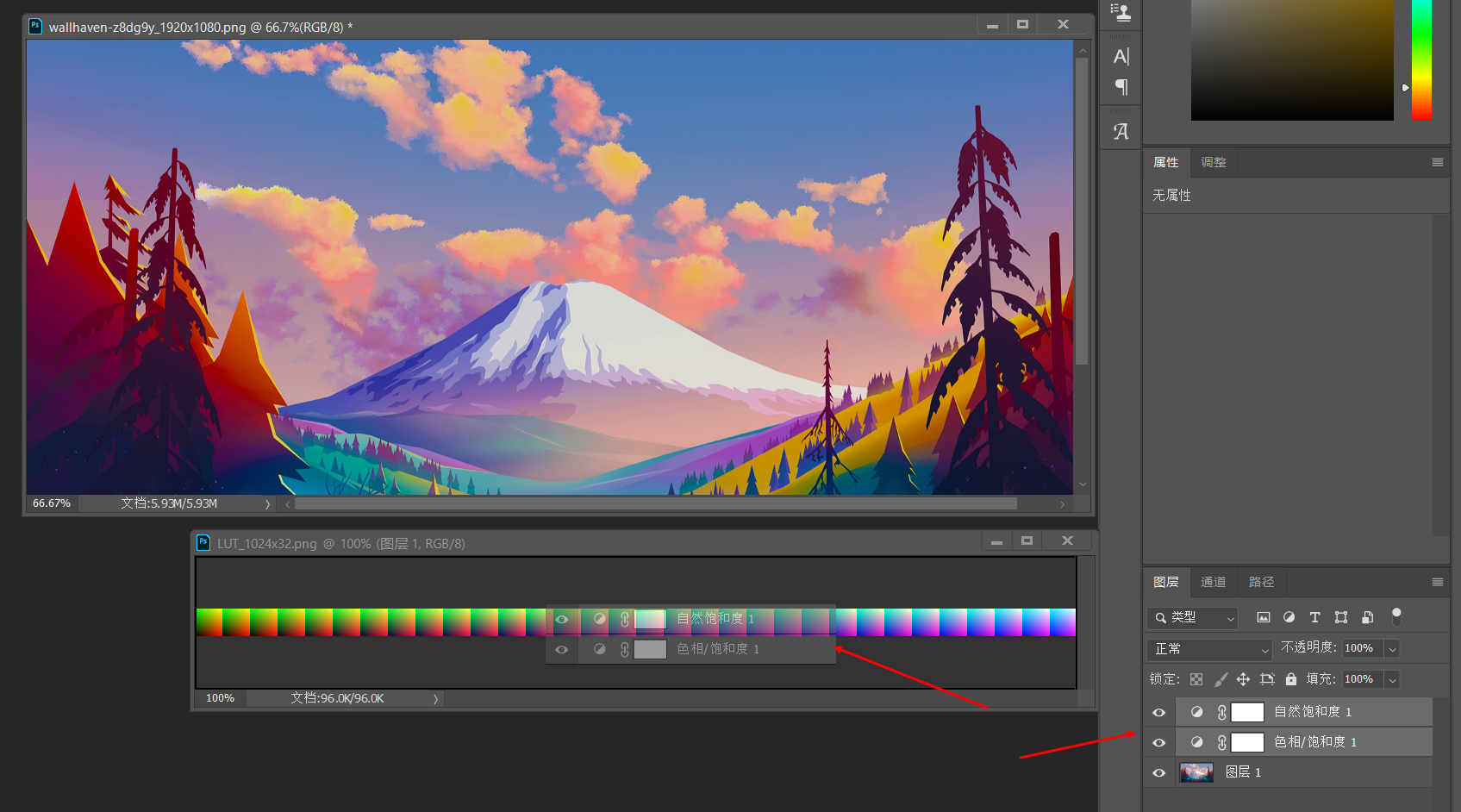1461x812 pixels.
Task: Select the 色相/饱和度 1 layer by name
Action: 1315,742
